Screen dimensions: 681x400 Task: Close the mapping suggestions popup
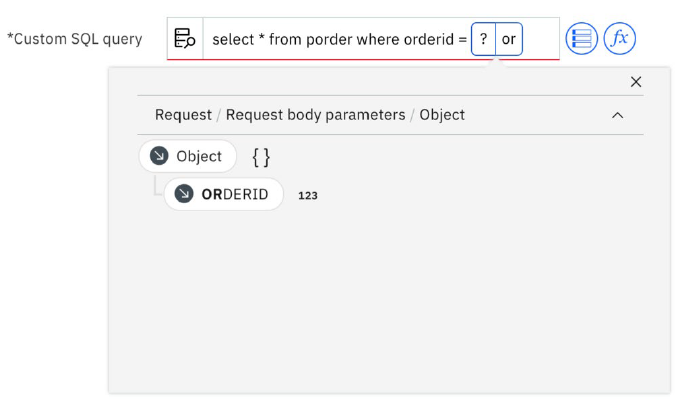point(636,82)
